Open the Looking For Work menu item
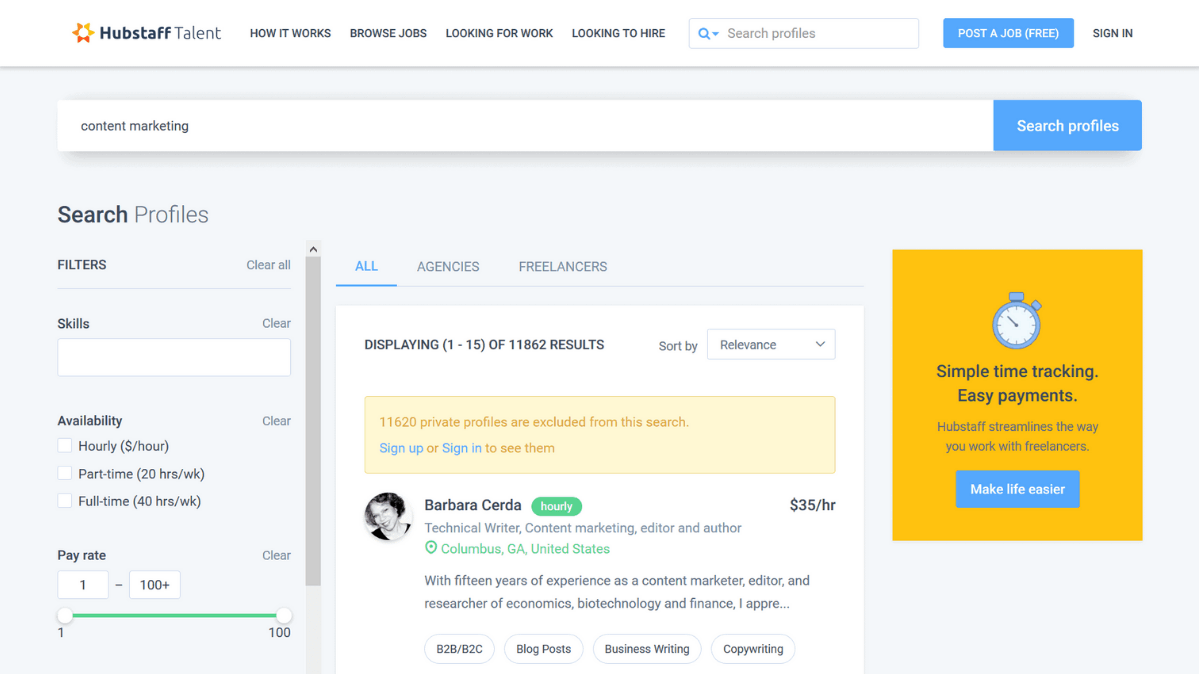The width and height of the screenshot is (1199, 674). point(499,34)
